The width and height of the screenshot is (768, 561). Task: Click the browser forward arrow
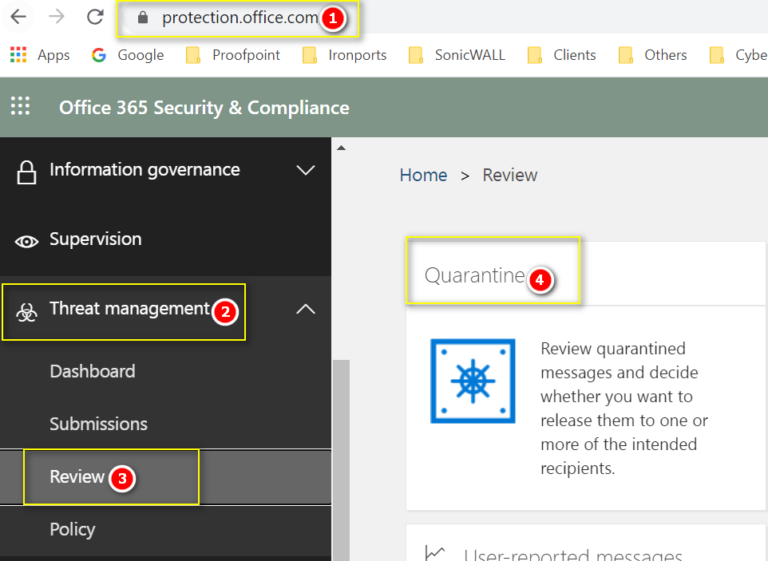point(57,17)
